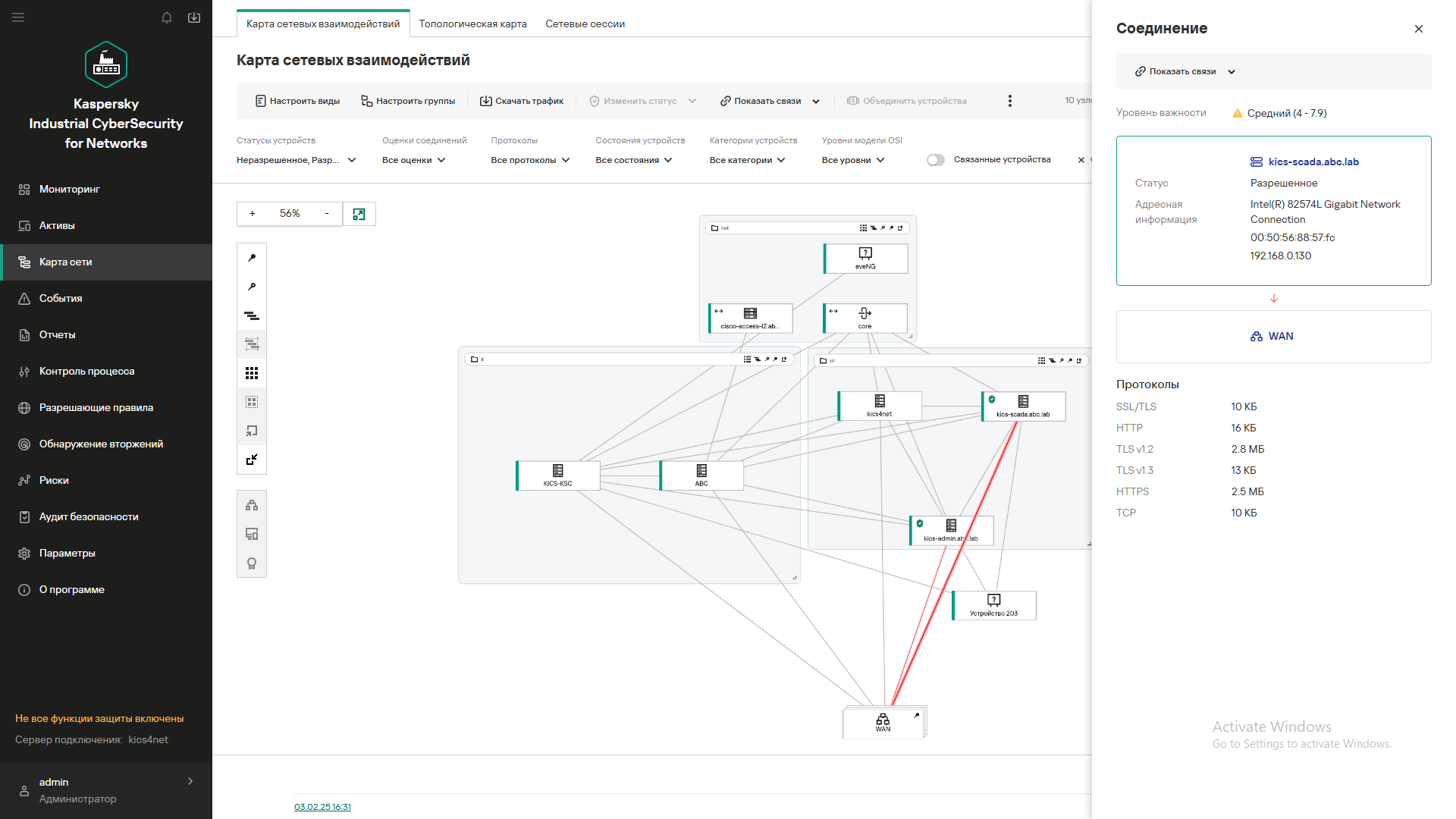The image size is (1456, 819).
Task: Open the Категории устройств dropdown
Action: pyautogui.click(x=748, y=160)
